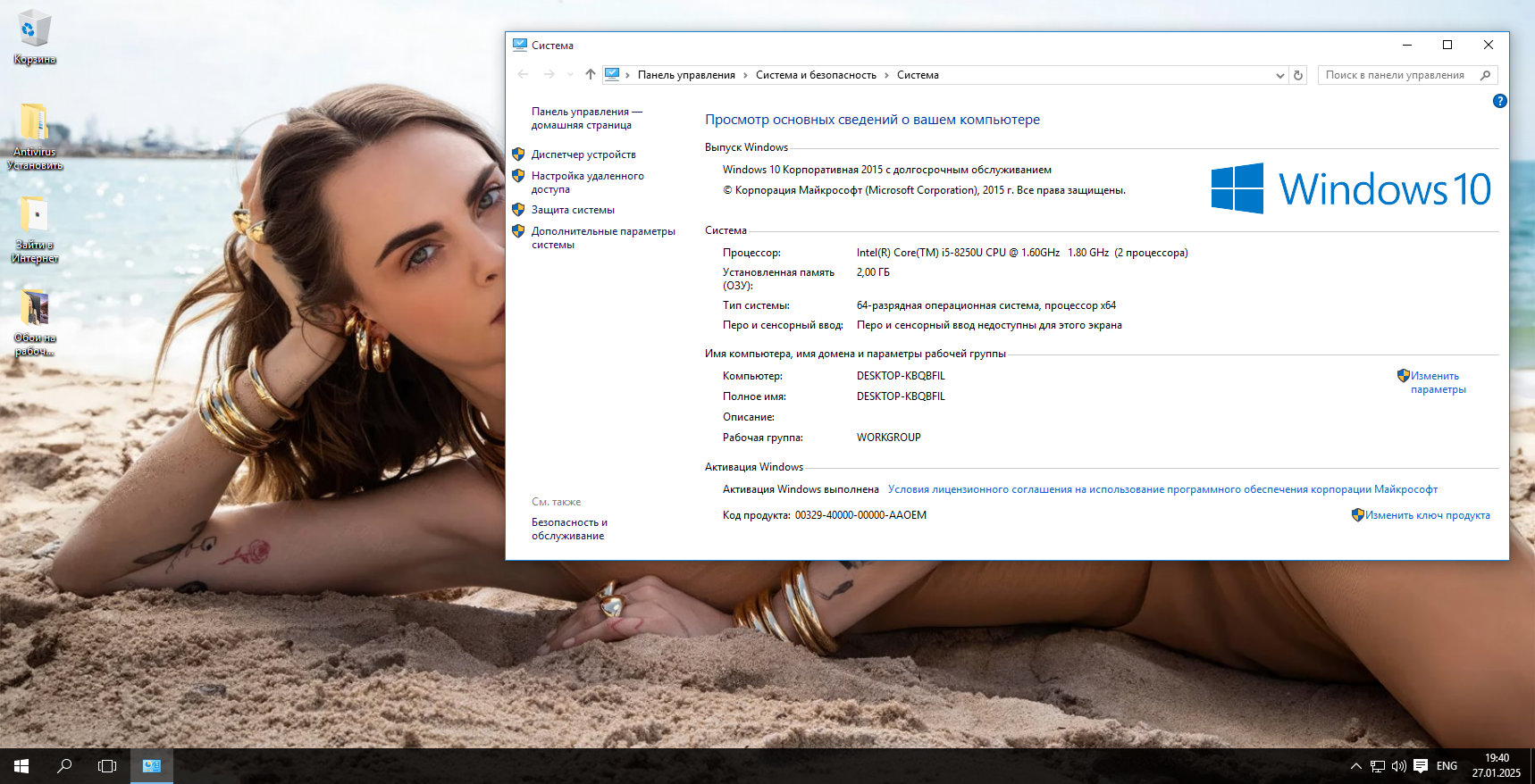Click the computer icon in the address bar
The image size is (1535, 784).
coord(612,74)
